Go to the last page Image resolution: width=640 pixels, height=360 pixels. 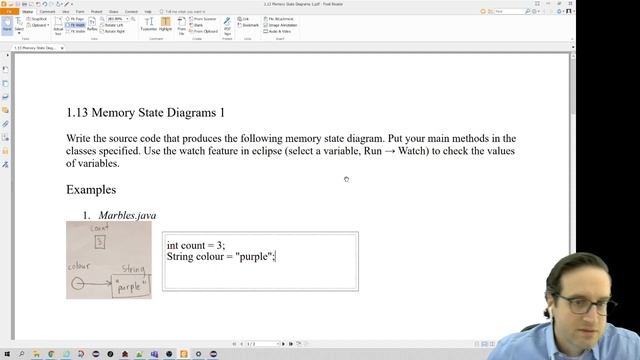tap(291, 344)
